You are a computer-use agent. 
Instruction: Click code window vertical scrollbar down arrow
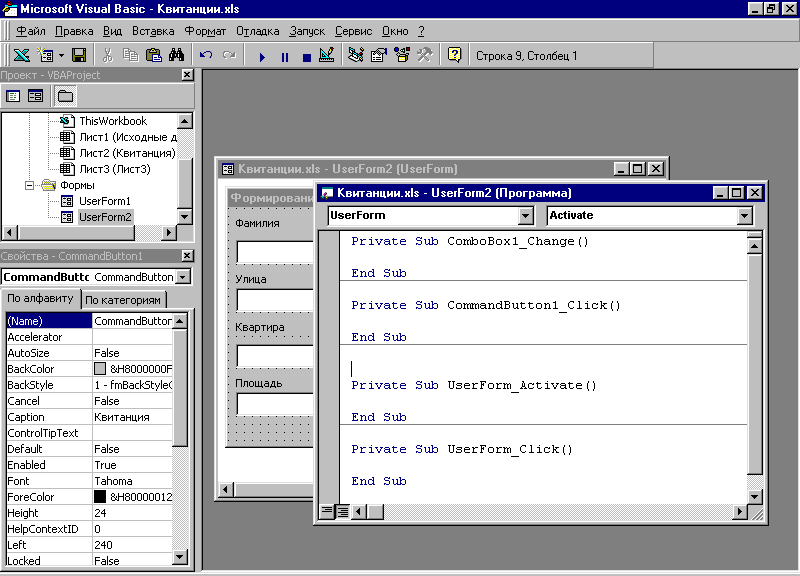(x=755, y=496)
